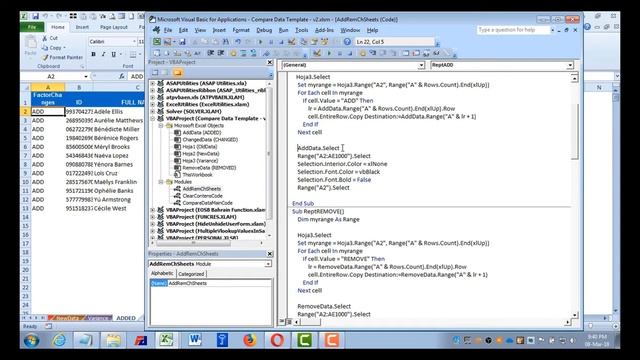The width and height of the screenshot is (640, 360).
Task: Select Alphabetic tab in Properties pane
Action: 162,273
